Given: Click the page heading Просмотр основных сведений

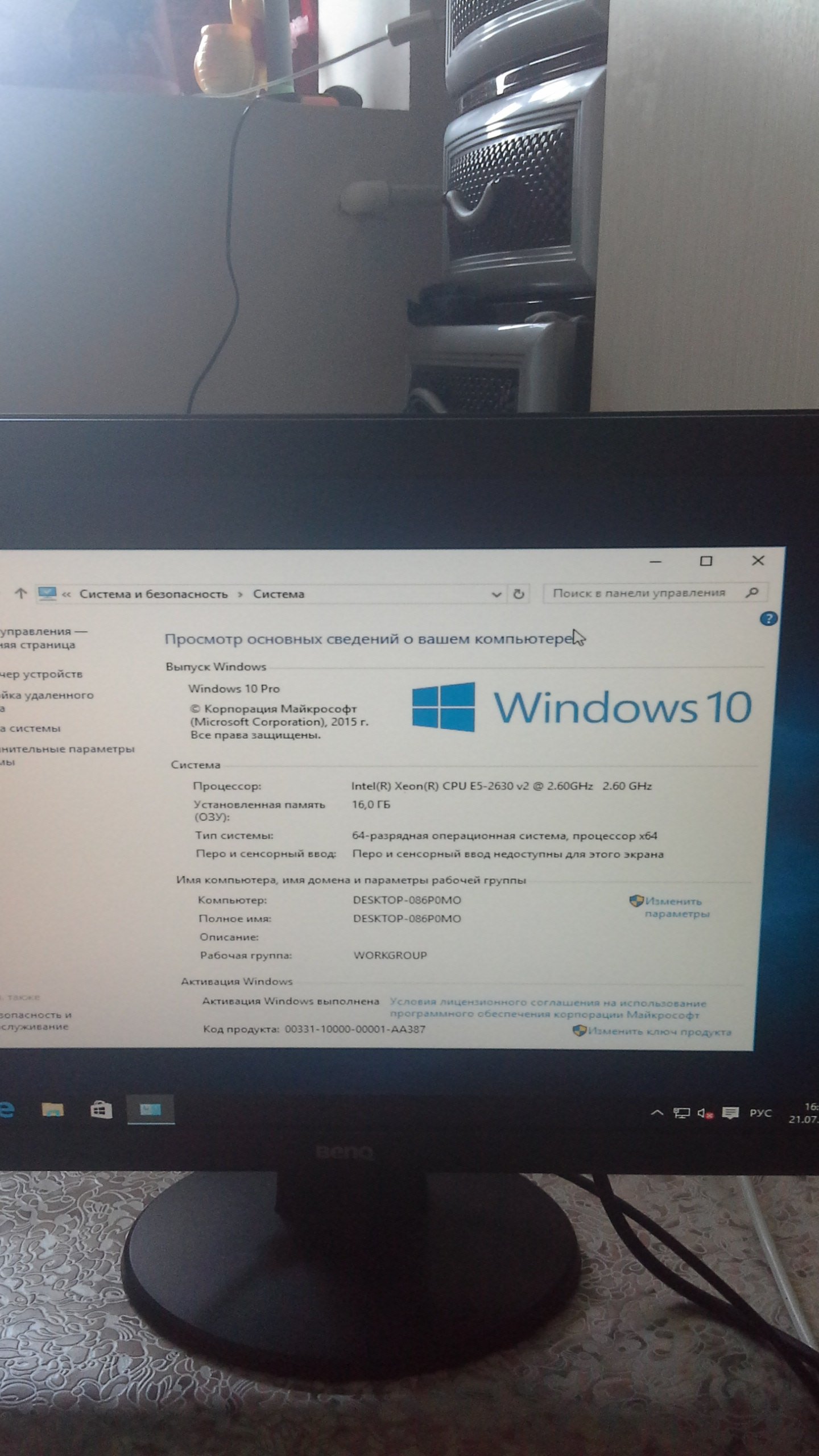Looking at the screenshot, I should pyautogui.click(x=368, y=639).
